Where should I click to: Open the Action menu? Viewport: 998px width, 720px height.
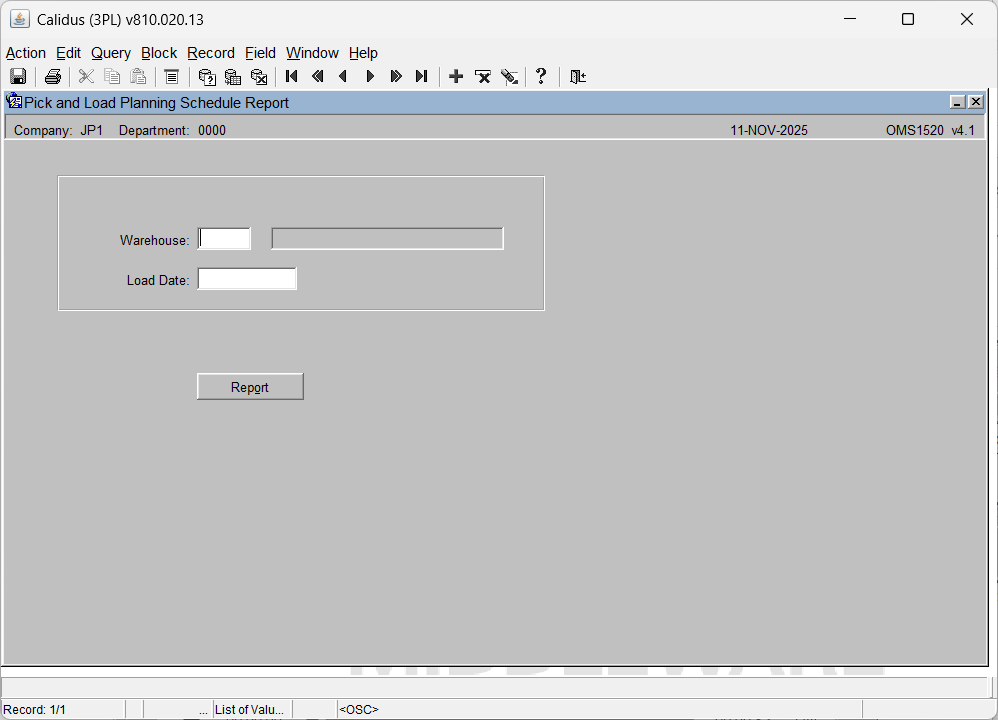pyautogui.click(x=26, y=53)
